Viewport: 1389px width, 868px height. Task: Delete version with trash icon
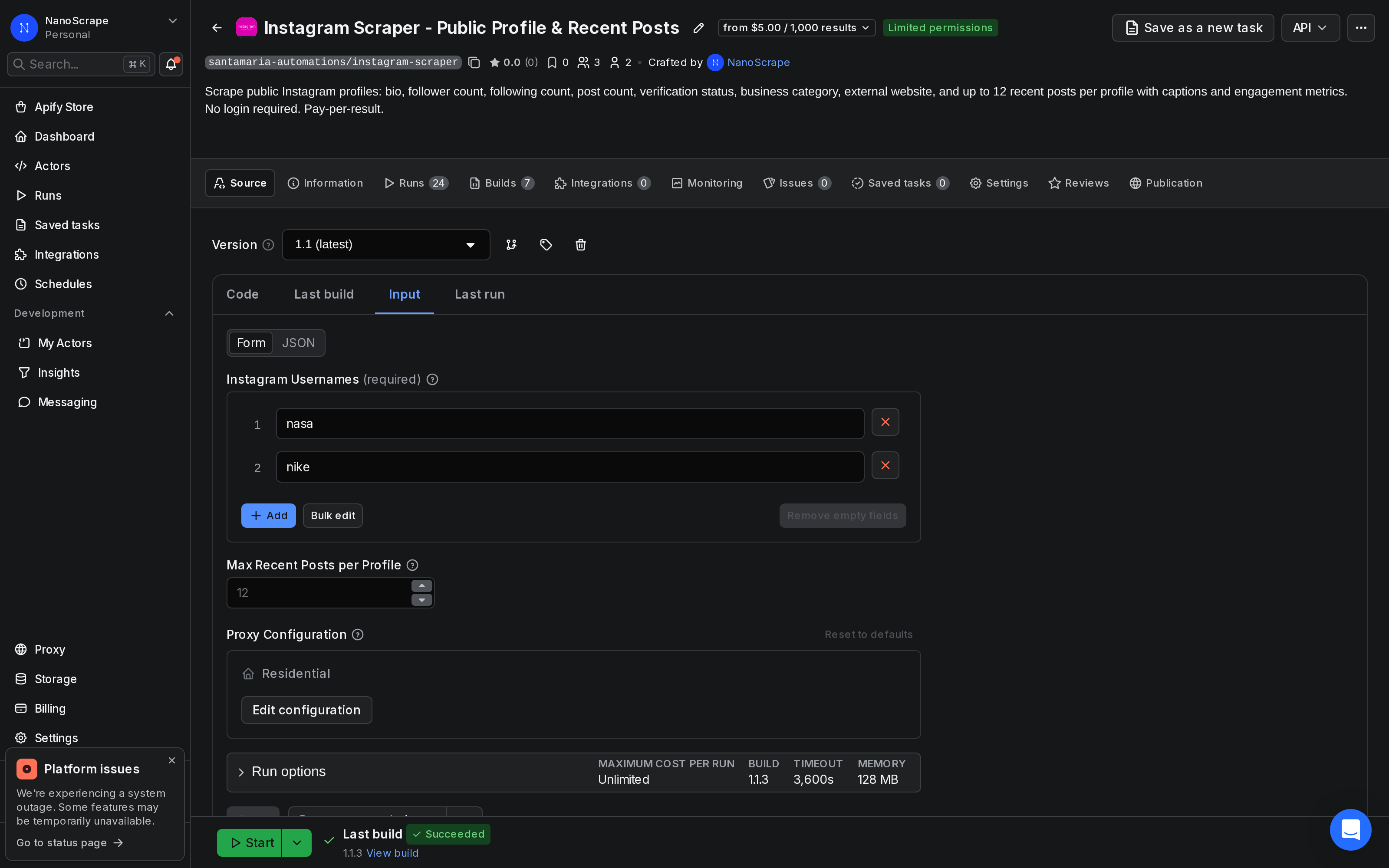[x=580, y=244]
